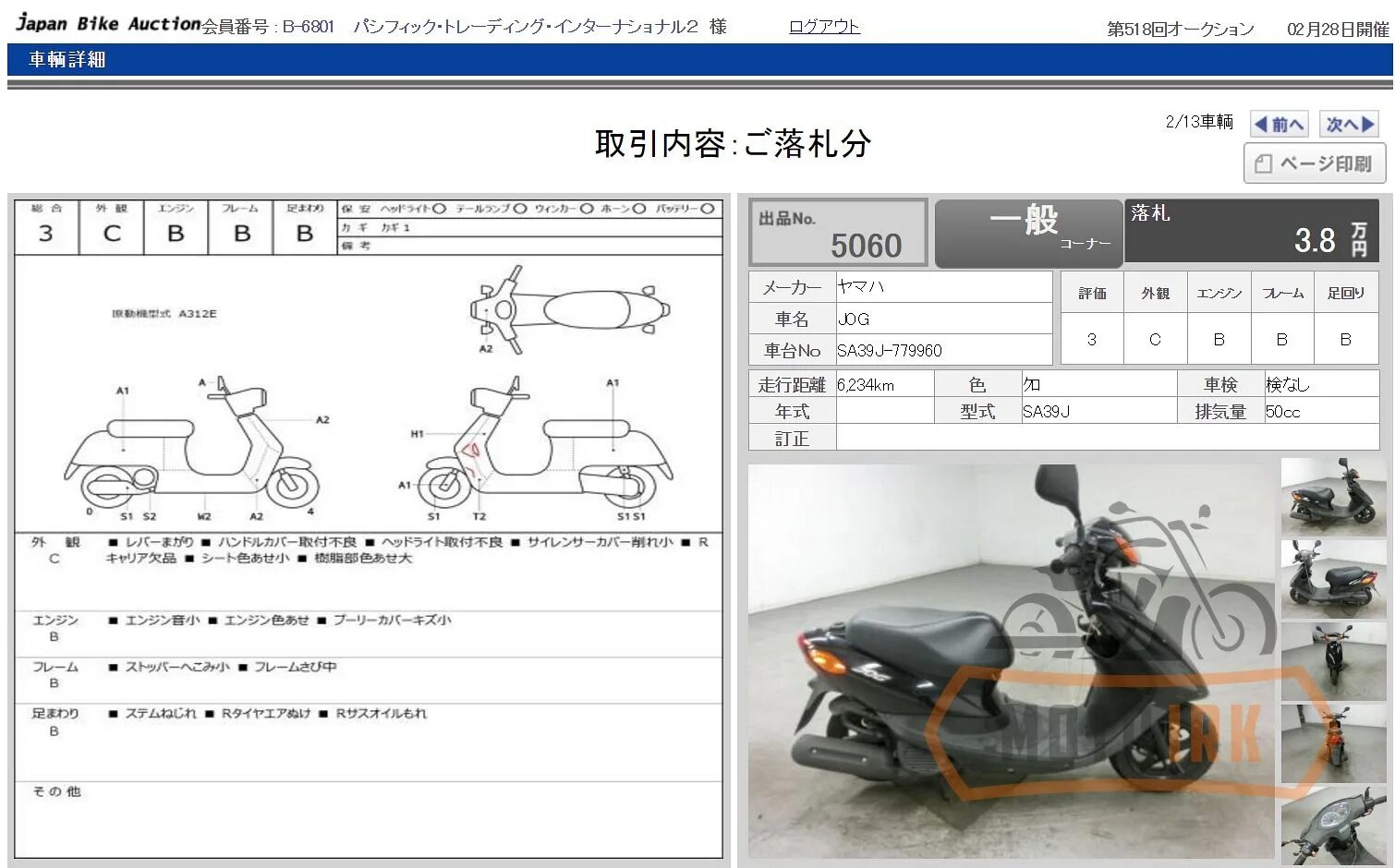Click the フレームさび中 frame note
Image resolution: width=1395 pixels, height=868 pixels.
(x=296, y=667)
